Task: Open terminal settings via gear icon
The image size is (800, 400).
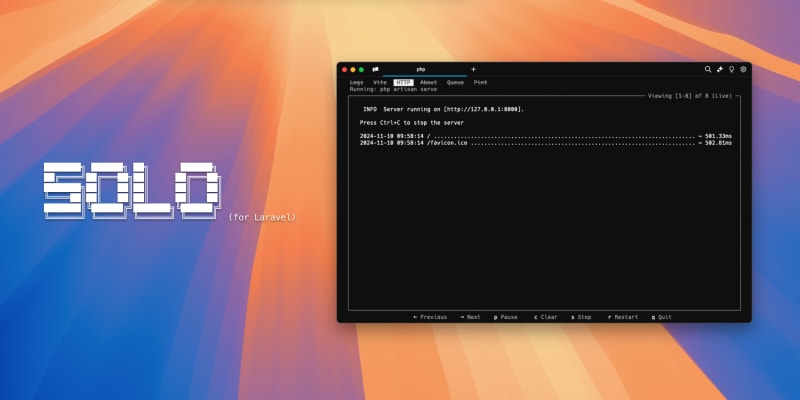Action: click(x=743, y=69)
